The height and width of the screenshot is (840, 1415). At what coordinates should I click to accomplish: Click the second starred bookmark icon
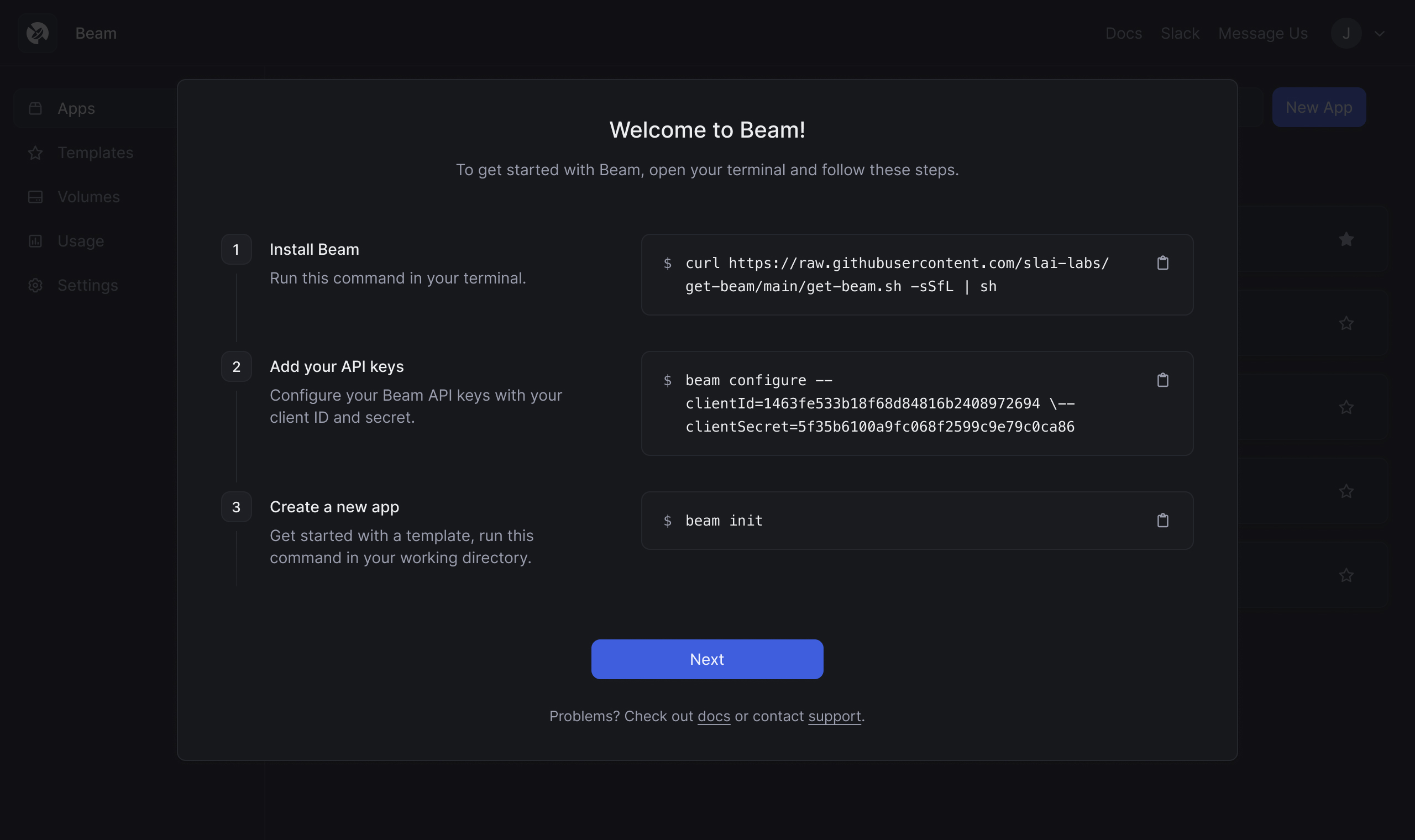1347,322
